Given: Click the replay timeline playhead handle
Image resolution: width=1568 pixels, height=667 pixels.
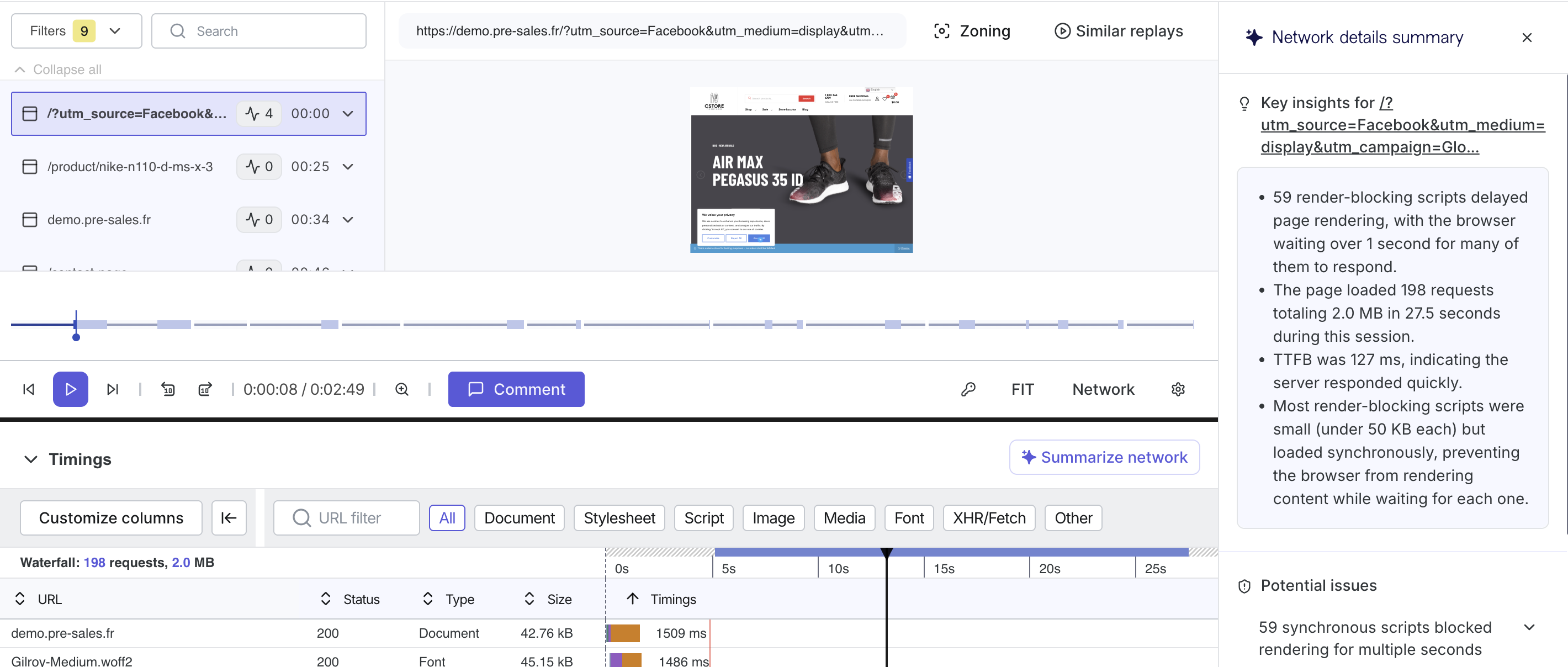Looking at the screenshot, I should tap(76, 337).
